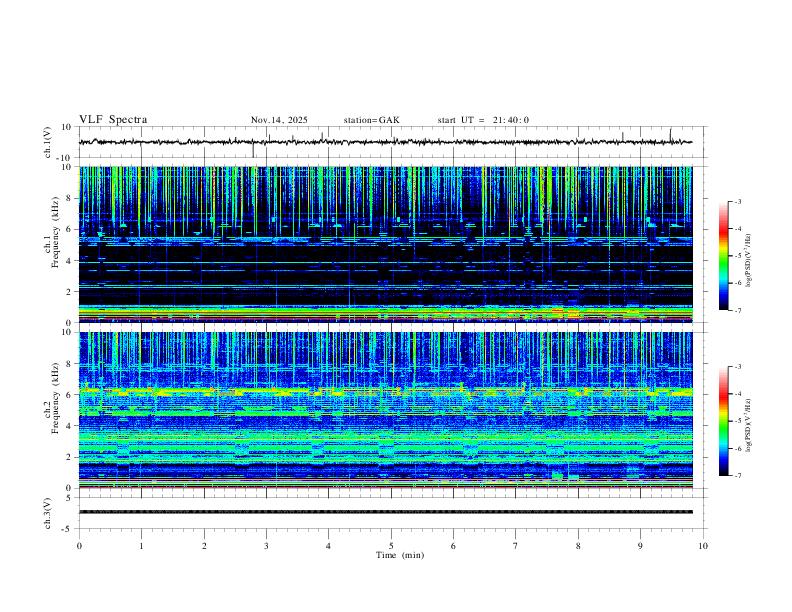Click the "8" kHz tick on ch.1 frequency axis
Image resolution: width=792 pixels, height=612 pixels.
tap(70, 198)
